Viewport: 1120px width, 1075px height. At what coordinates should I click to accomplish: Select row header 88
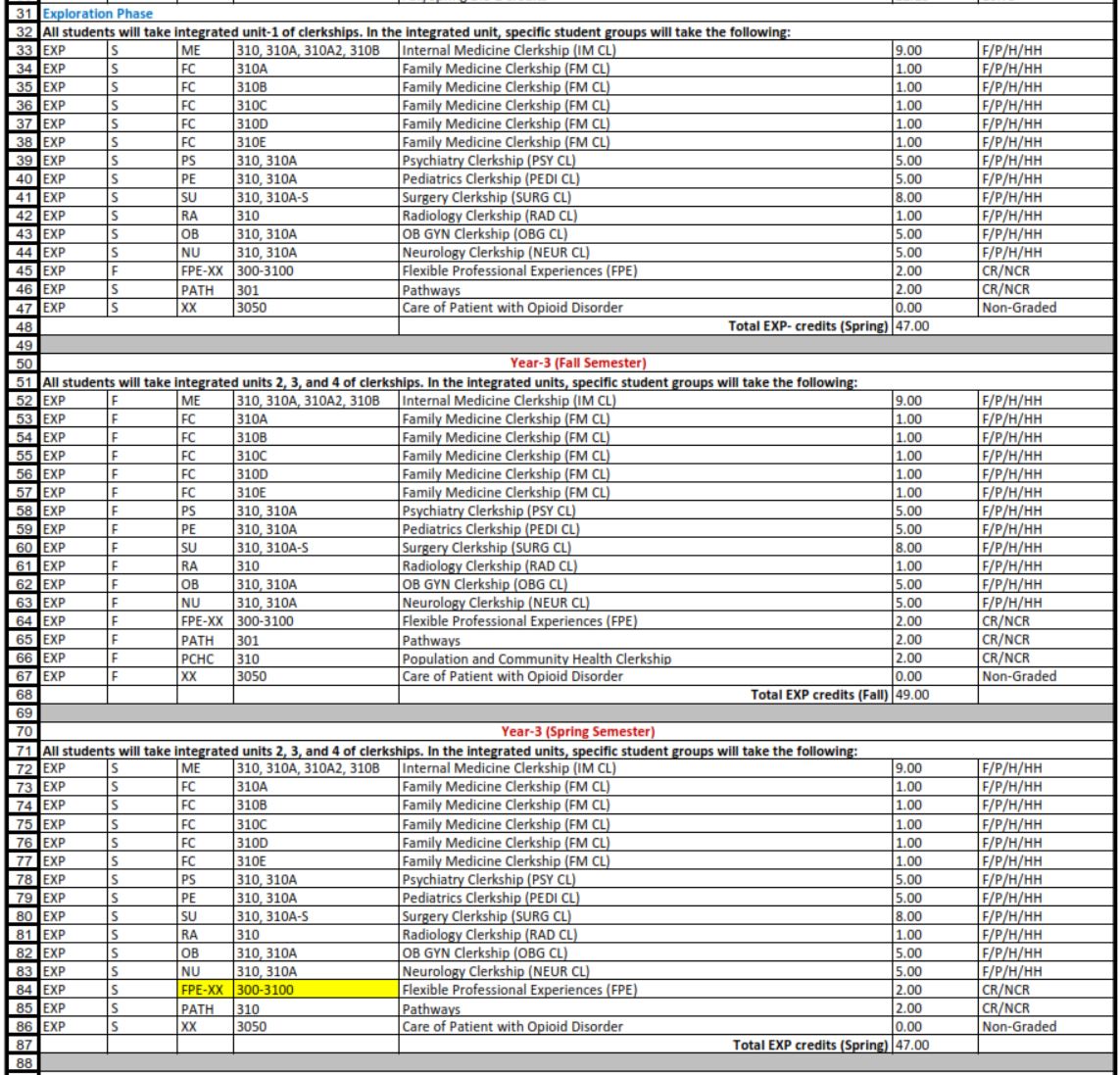(20, 1063)
